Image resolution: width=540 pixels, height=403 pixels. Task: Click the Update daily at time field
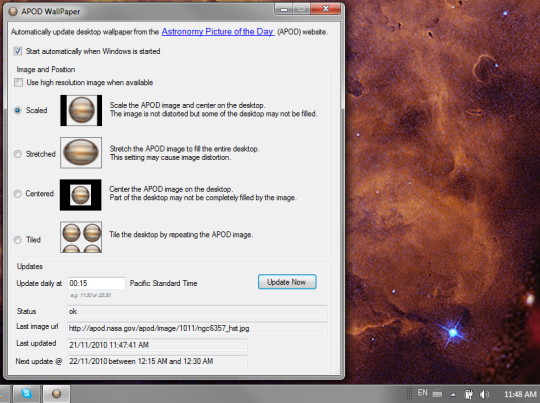(x=96, y=283)
